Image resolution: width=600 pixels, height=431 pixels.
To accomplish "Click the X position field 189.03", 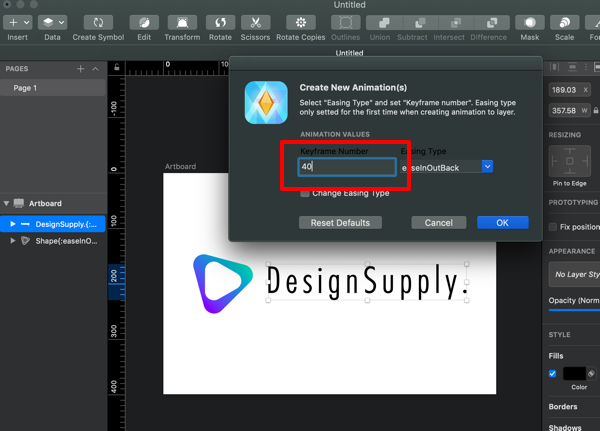I will coord(569,90).
